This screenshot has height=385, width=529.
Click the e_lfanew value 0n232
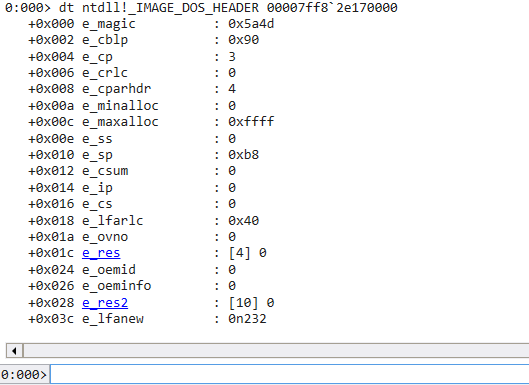pyautogui.click(x=247, y=319)
